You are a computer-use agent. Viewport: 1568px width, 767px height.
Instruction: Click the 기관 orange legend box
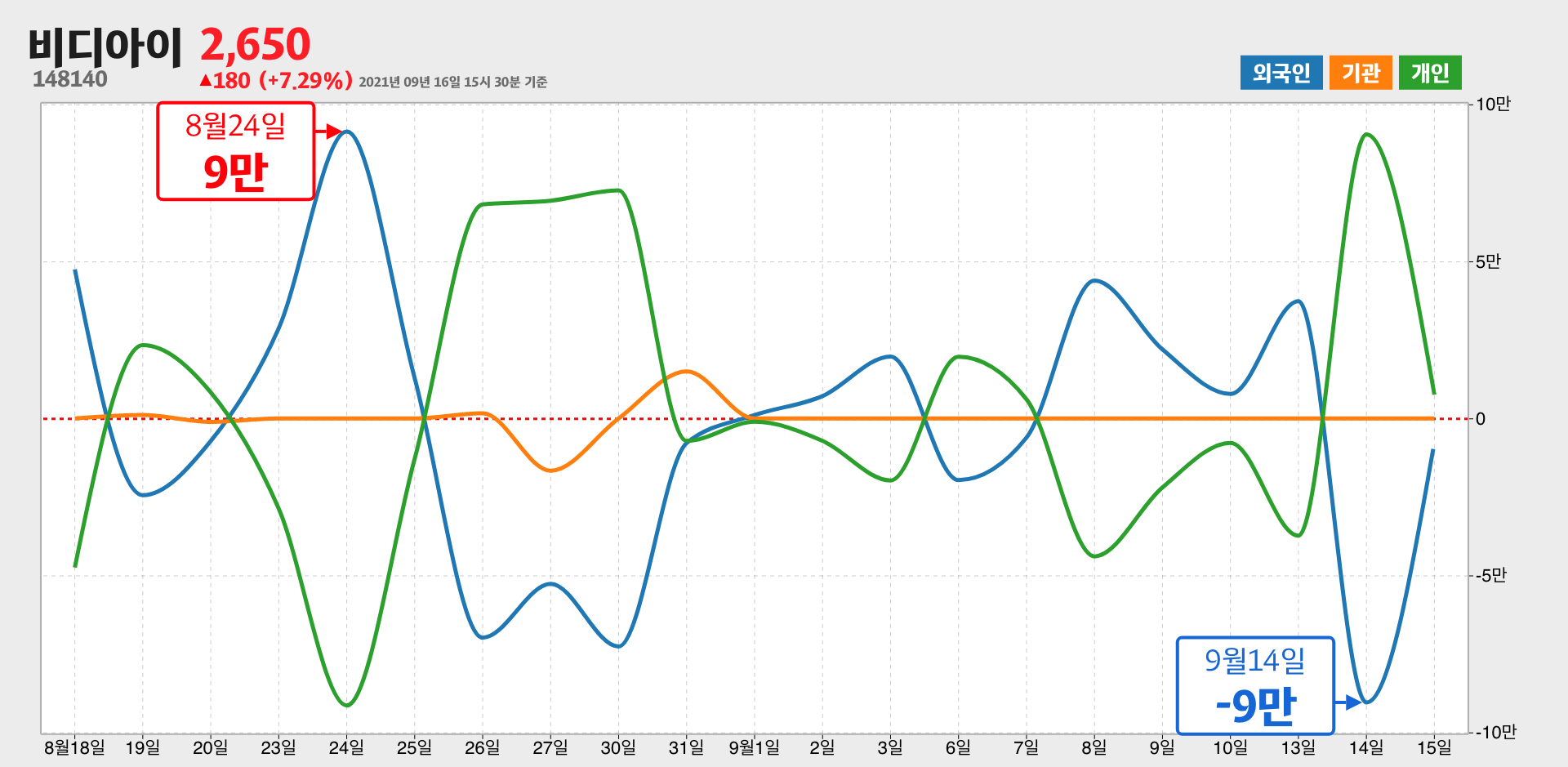pyautogui.click(x=1361, y=73)
